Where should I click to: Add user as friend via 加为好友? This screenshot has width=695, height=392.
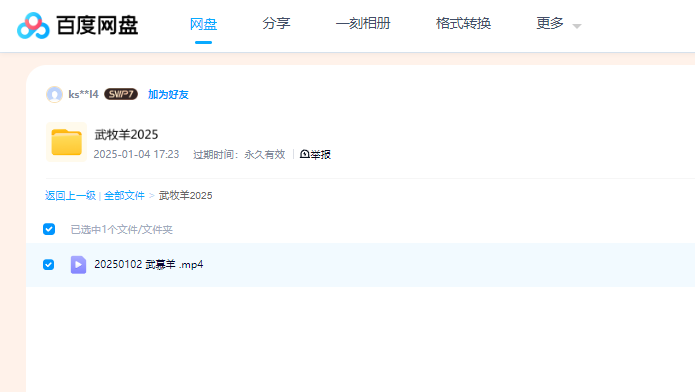[168, 94]
